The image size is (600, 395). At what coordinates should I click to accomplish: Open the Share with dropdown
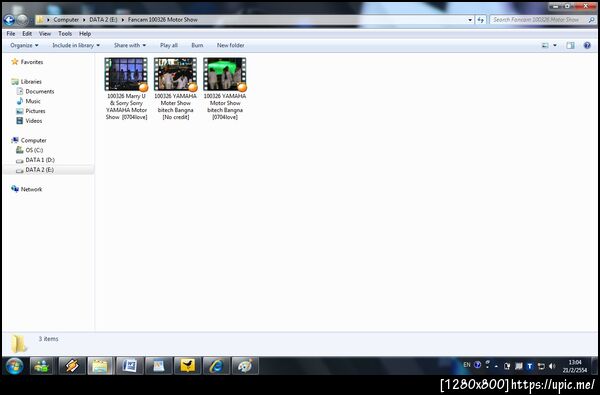coord(130,45)
